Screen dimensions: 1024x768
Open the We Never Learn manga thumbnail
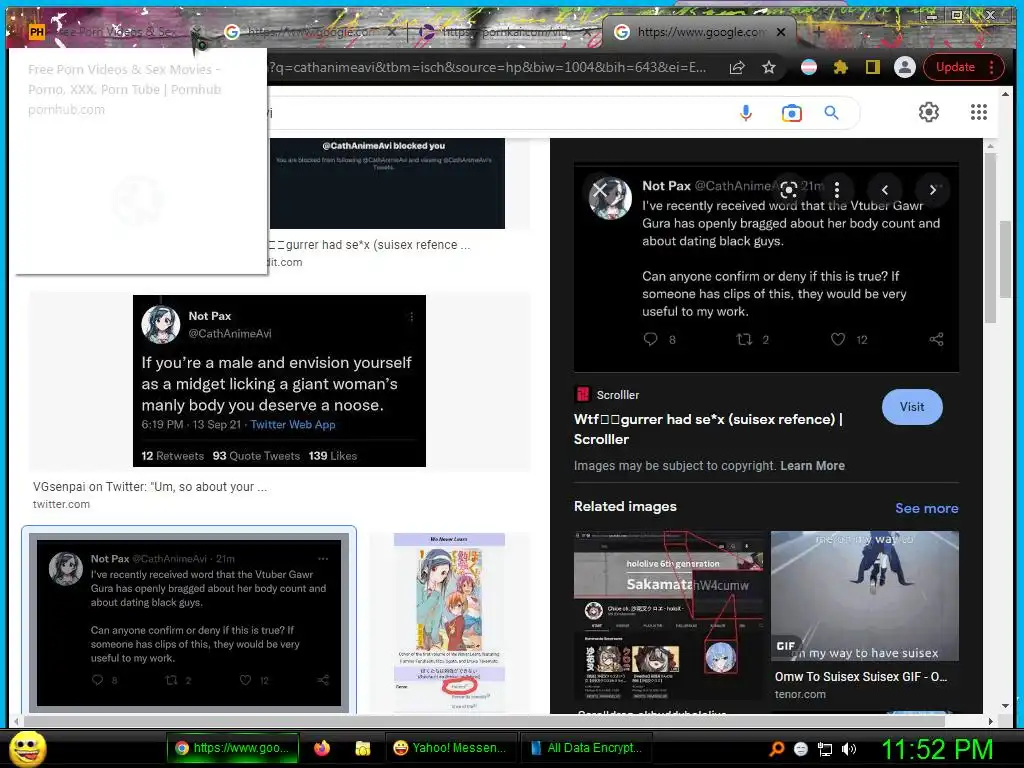[449, 622]
